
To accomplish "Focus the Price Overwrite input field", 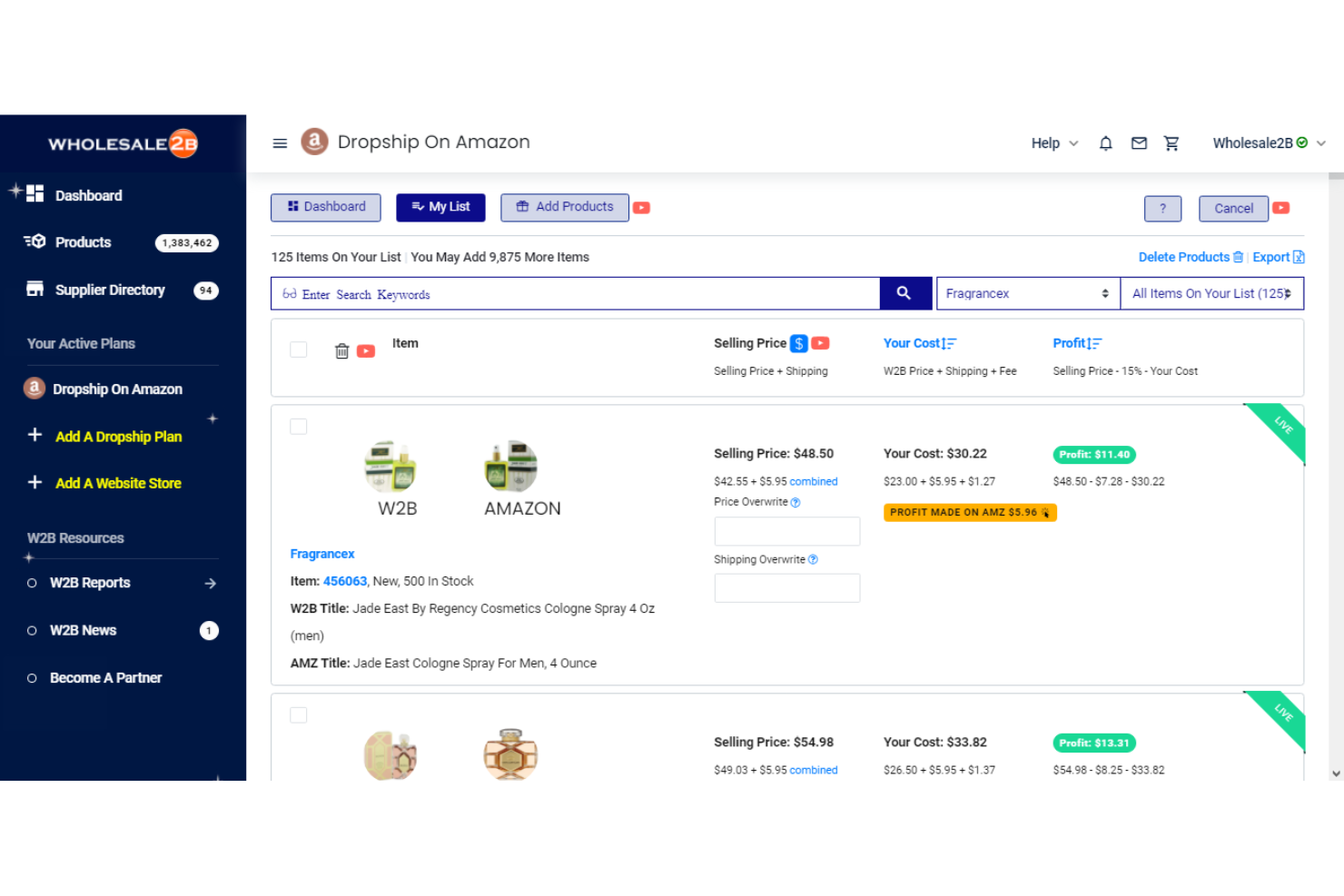I will point(787,531).
